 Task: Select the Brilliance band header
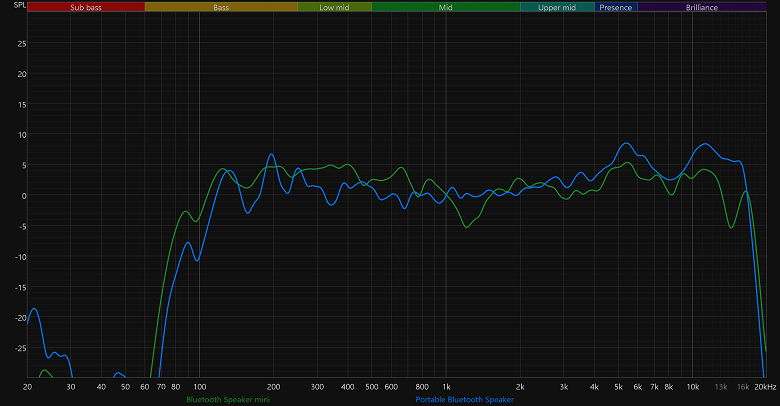coord(702,7)
